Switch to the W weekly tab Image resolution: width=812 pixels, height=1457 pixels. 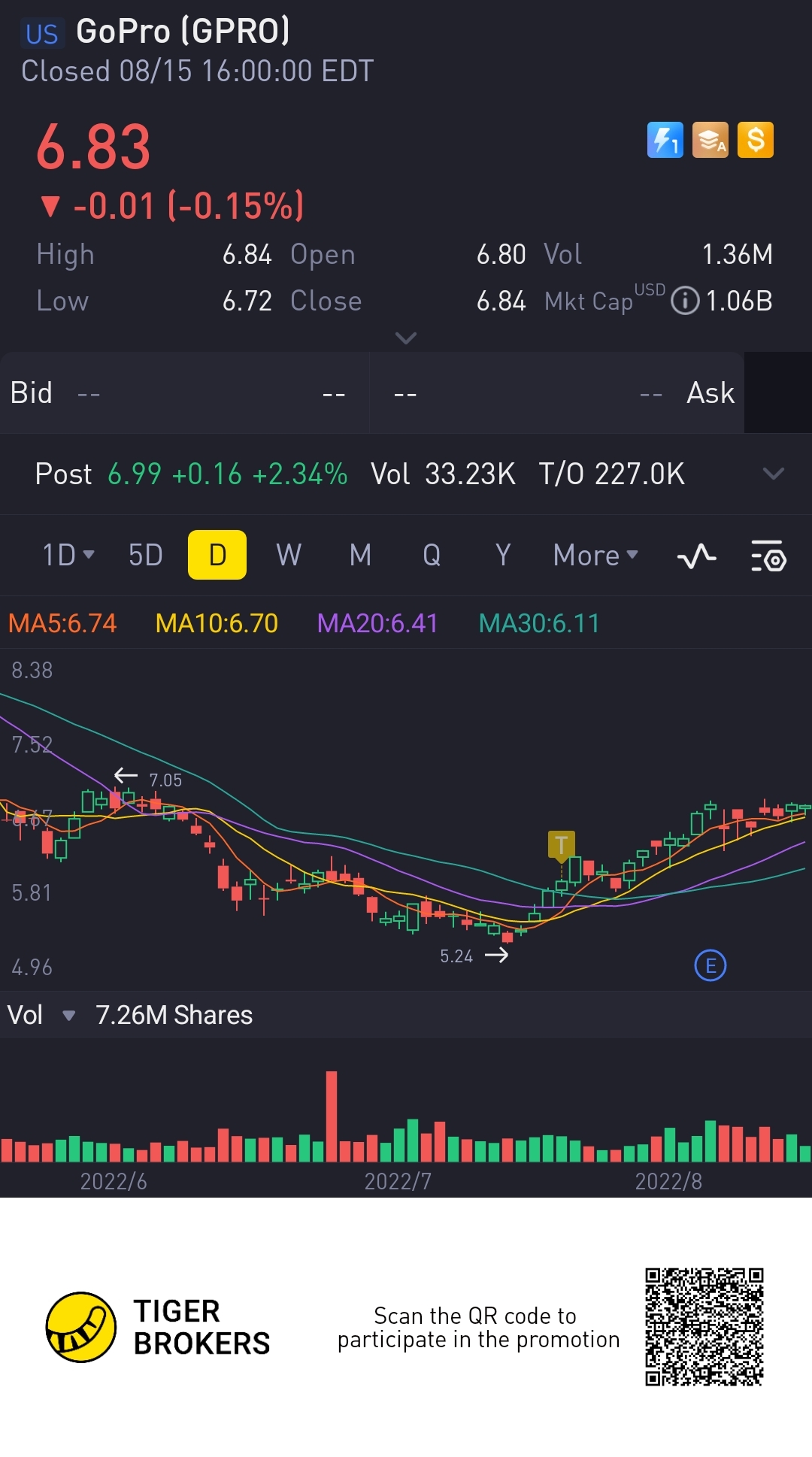289,555
